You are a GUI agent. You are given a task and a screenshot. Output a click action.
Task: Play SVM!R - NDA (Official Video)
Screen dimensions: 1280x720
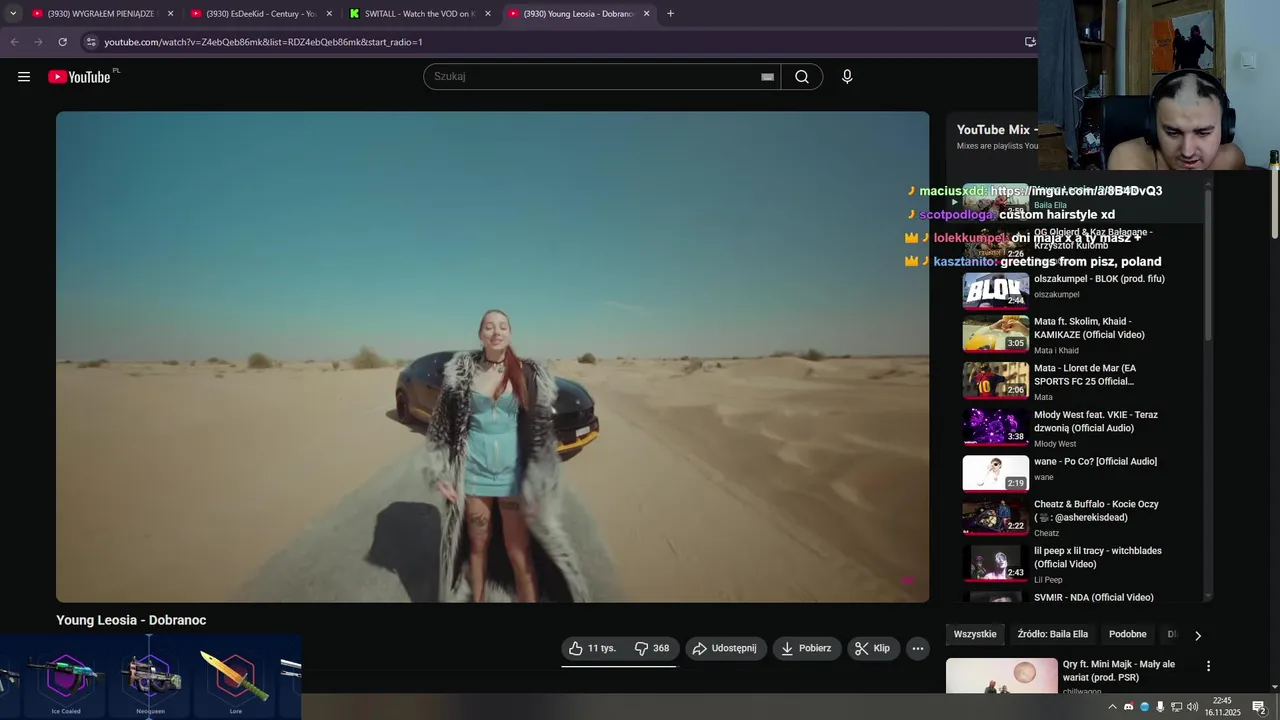[1094, 597]
